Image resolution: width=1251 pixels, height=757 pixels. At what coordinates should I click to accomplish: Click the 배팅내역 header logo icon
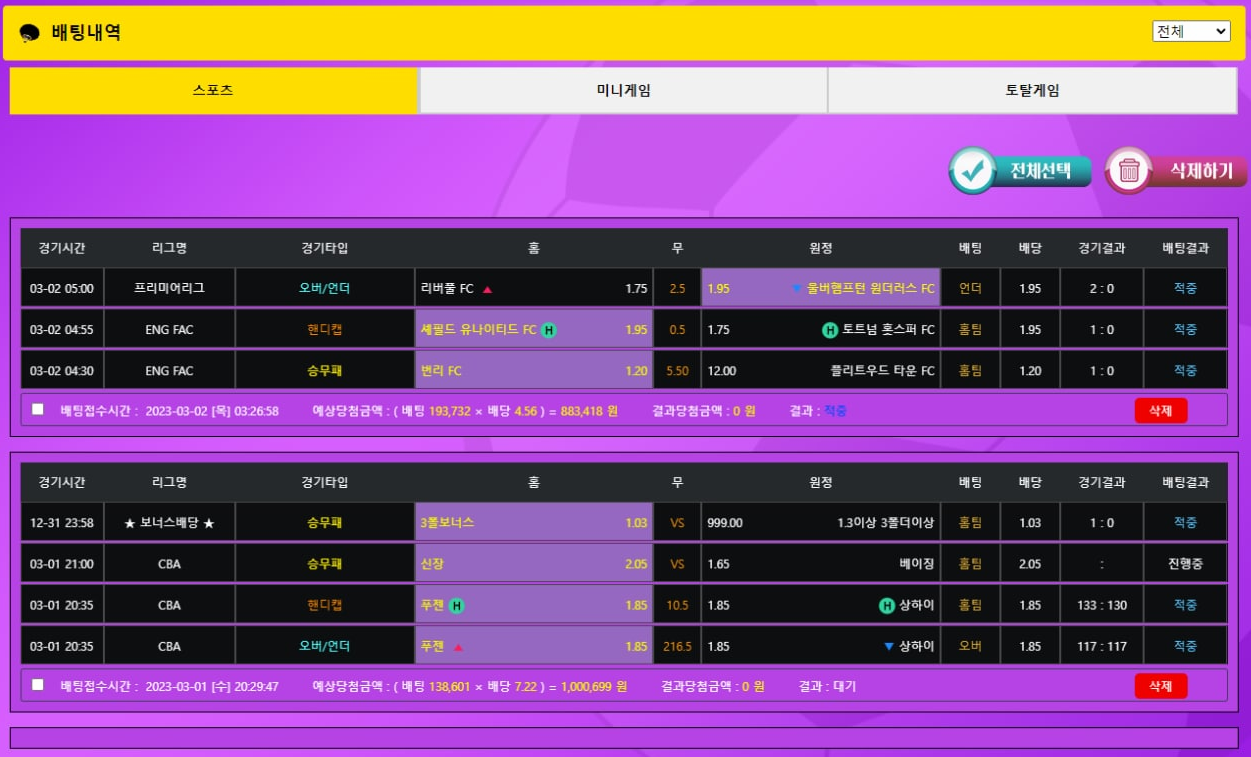click(x=30, y=33)
